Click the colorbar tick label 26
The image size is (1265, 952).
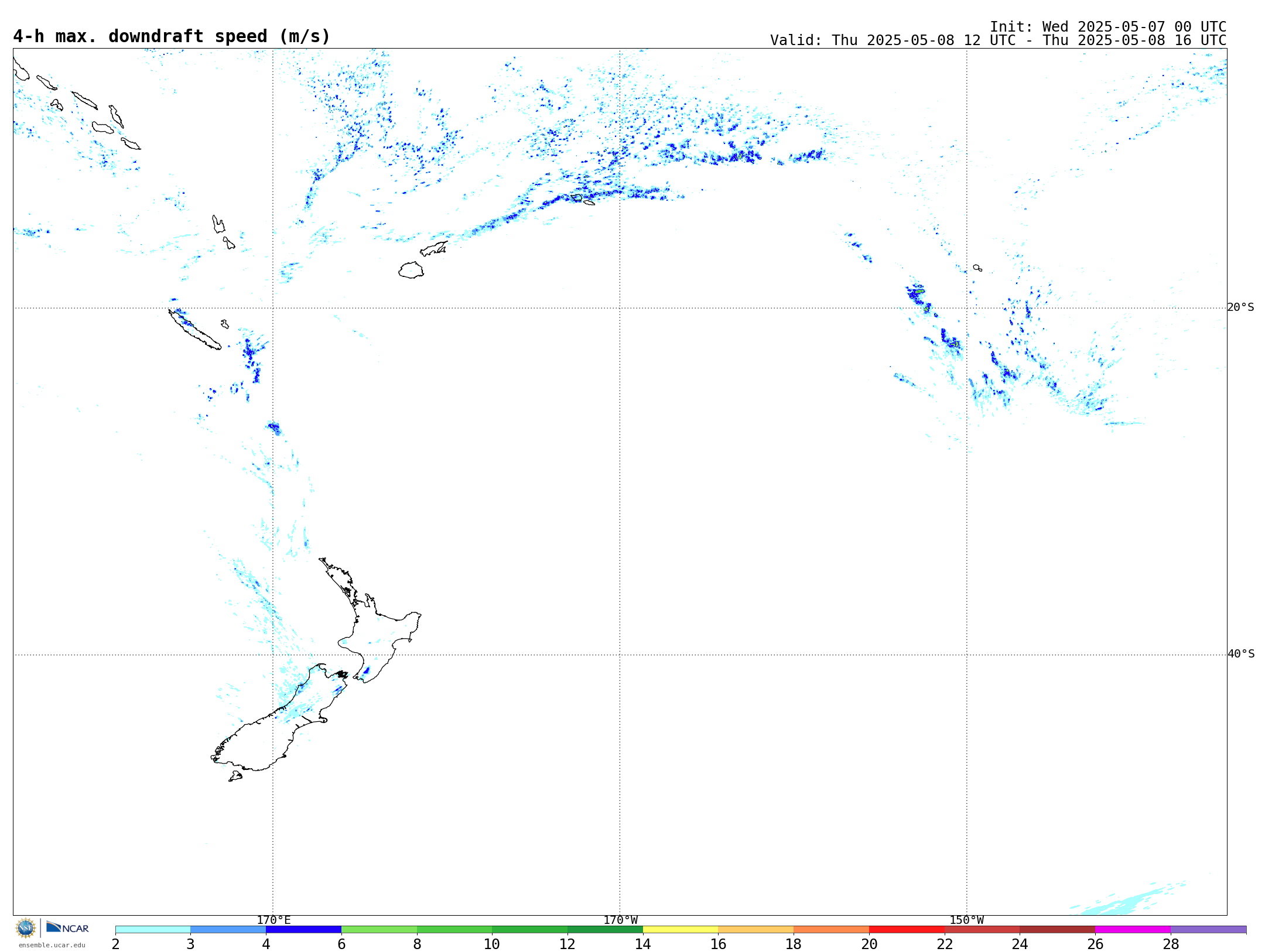(x=1095, y=944)
